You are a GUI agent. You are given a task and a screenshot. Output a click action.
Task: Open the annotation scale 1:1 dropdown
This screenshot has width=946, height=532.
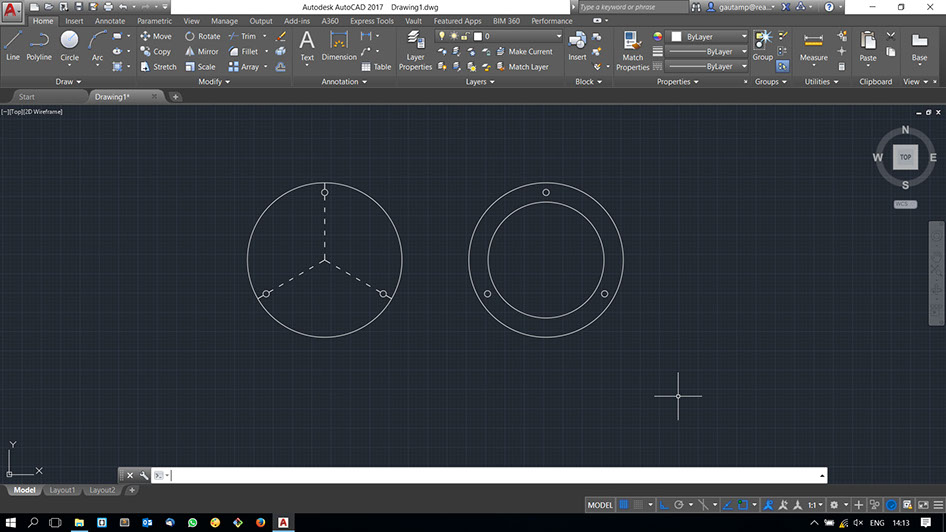(x=816, y=505)
